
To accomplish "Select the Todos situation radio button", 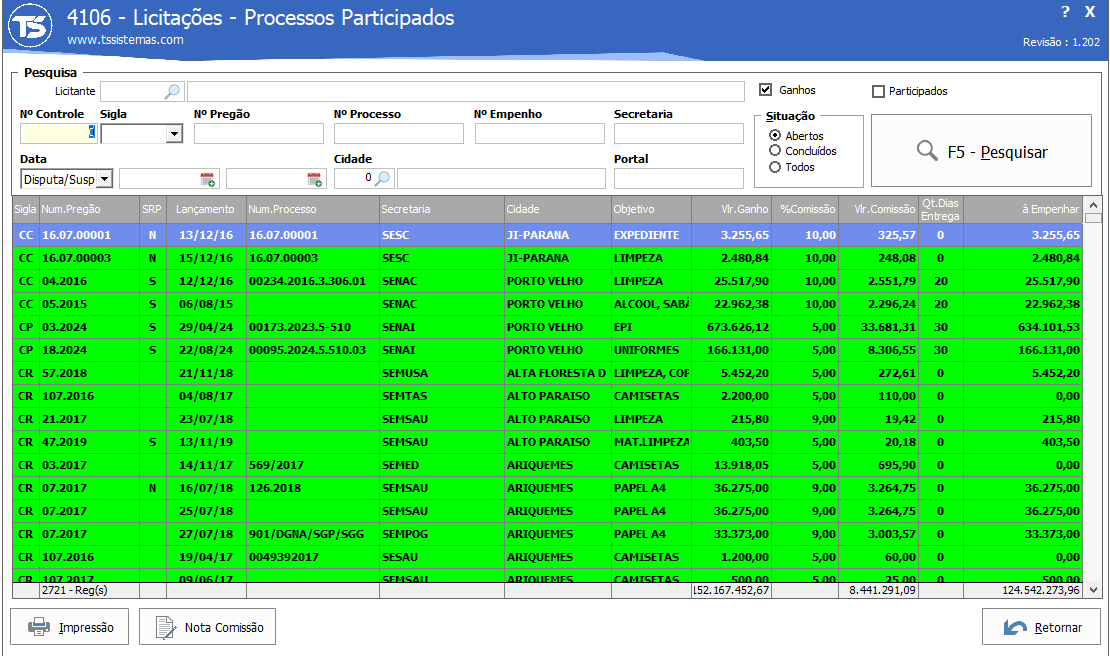I will click(775, 167).
